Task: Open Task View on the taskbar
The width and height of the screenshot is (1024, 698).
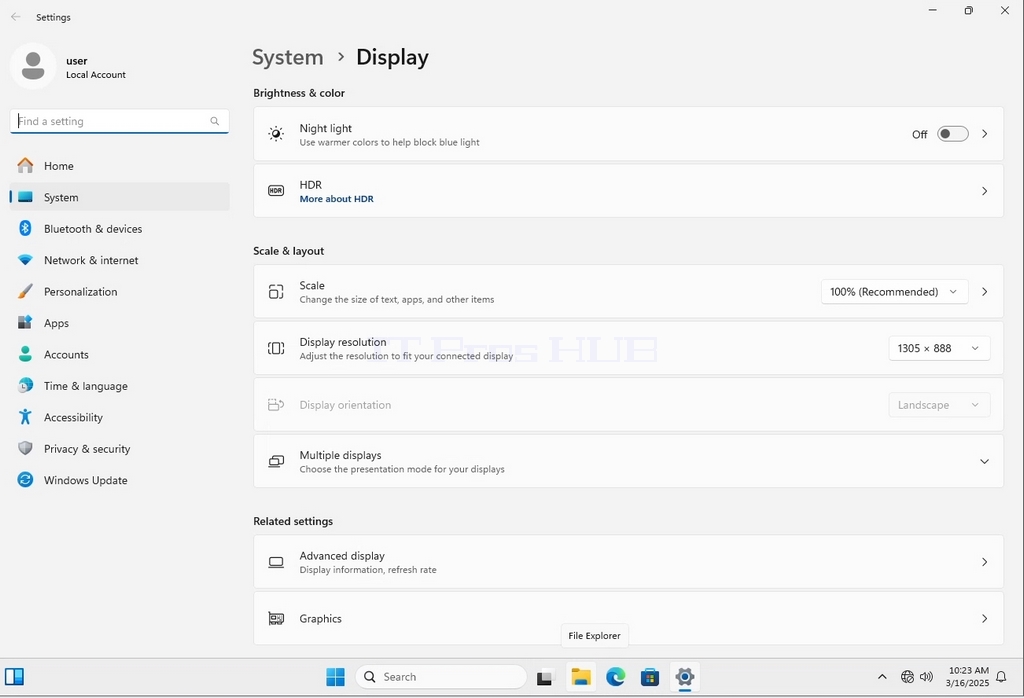Action: click(x=545, y=678)
